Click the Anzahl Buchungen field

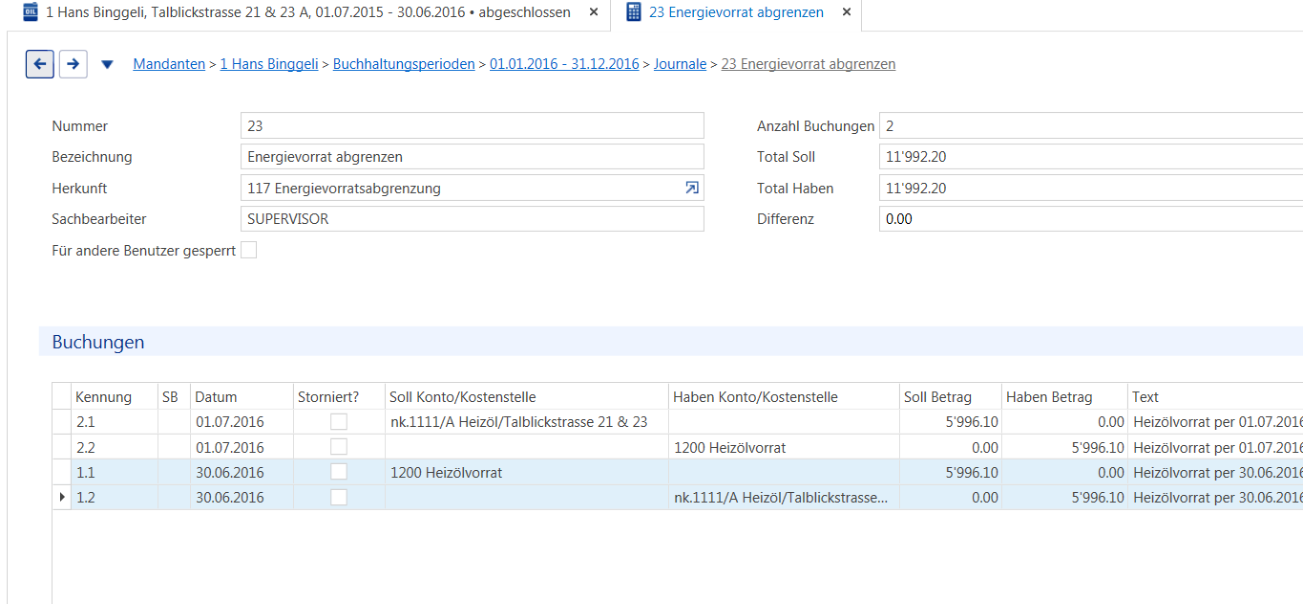click(1091, 126)
